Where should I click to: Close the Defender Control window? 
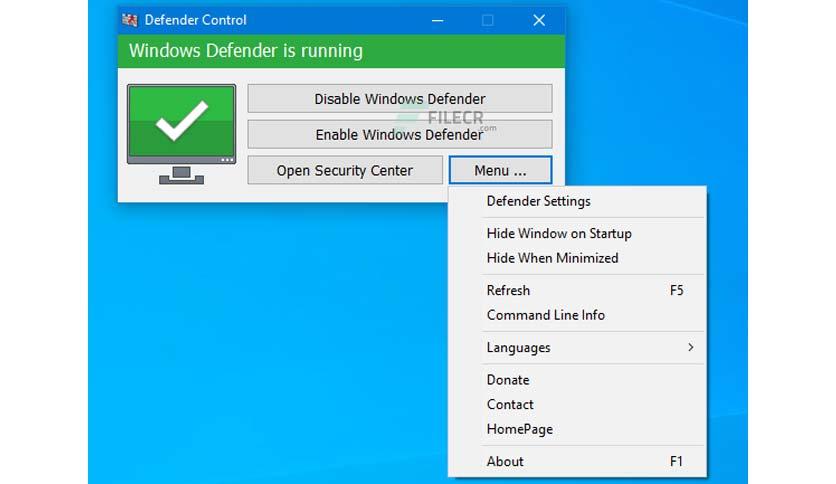[x=539, y=20]
